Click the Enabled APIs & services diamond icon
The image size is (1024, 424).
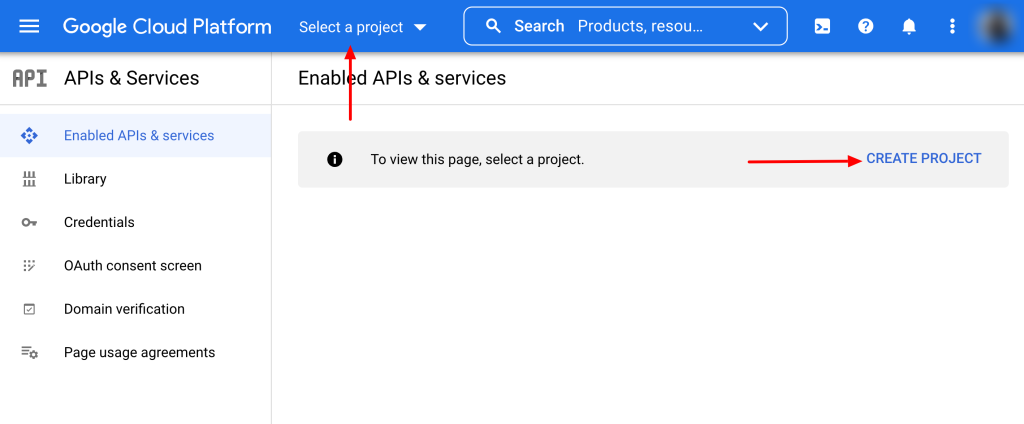[x=29, y=136]
